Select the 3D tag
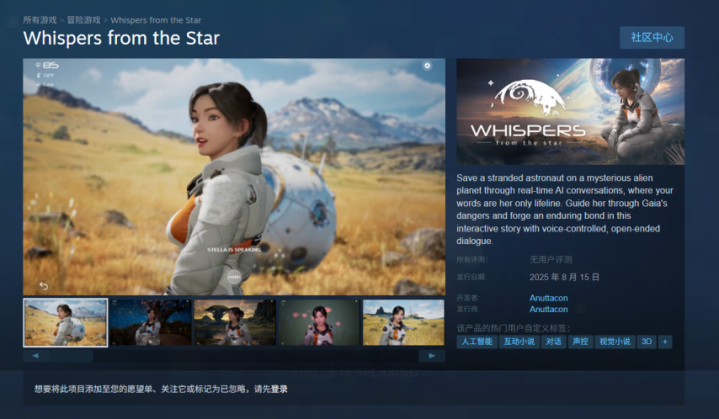The height and width of the screenshot is (419, 719). 647,342
